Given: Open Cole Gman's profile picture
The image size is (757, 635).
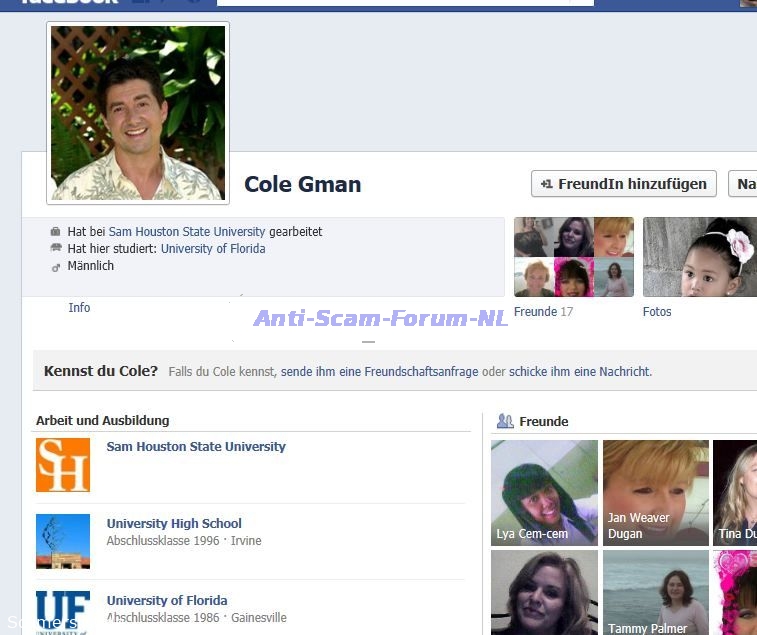Looking at the screenshot, I should tap(138, 113).
